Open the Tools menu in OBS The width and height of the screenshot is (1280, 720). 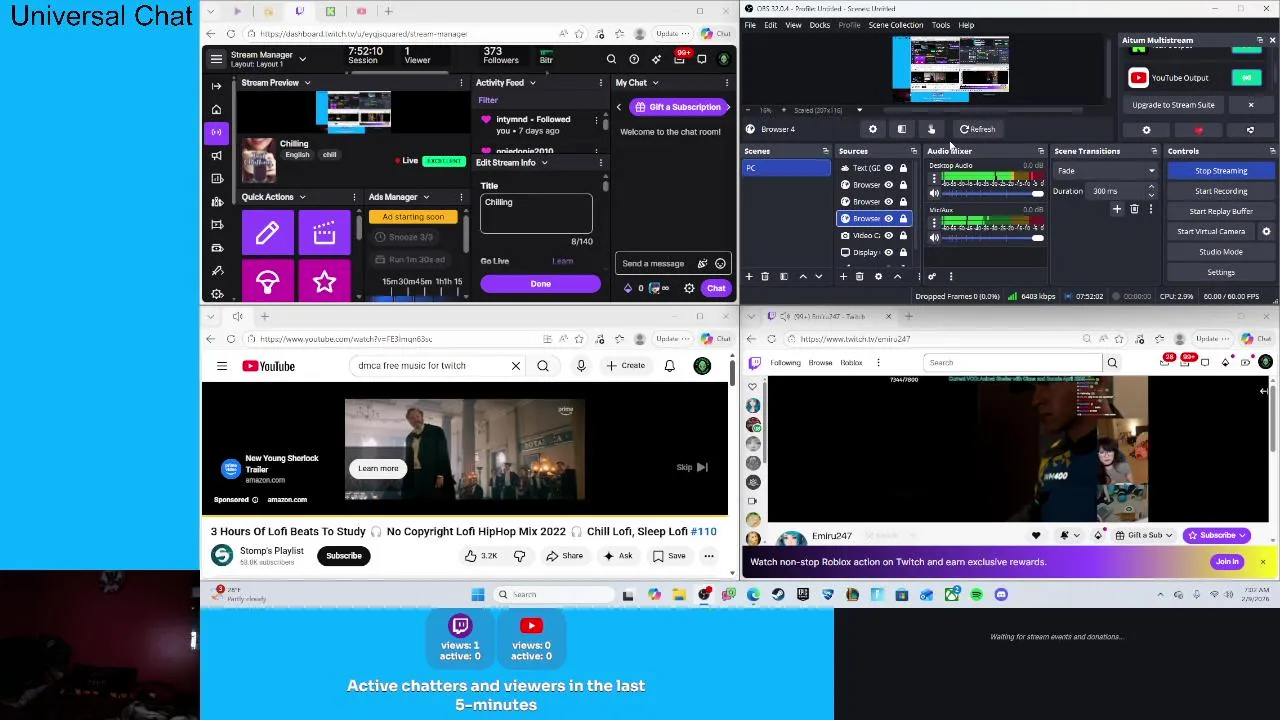pyautogui.click(x=941, y=25)
